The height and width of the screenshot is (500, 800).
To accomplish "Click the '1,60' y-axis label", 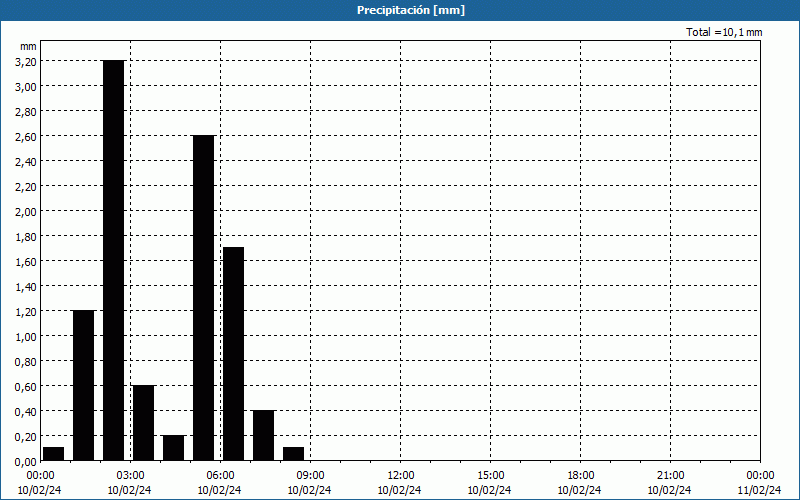I will 26,261.
